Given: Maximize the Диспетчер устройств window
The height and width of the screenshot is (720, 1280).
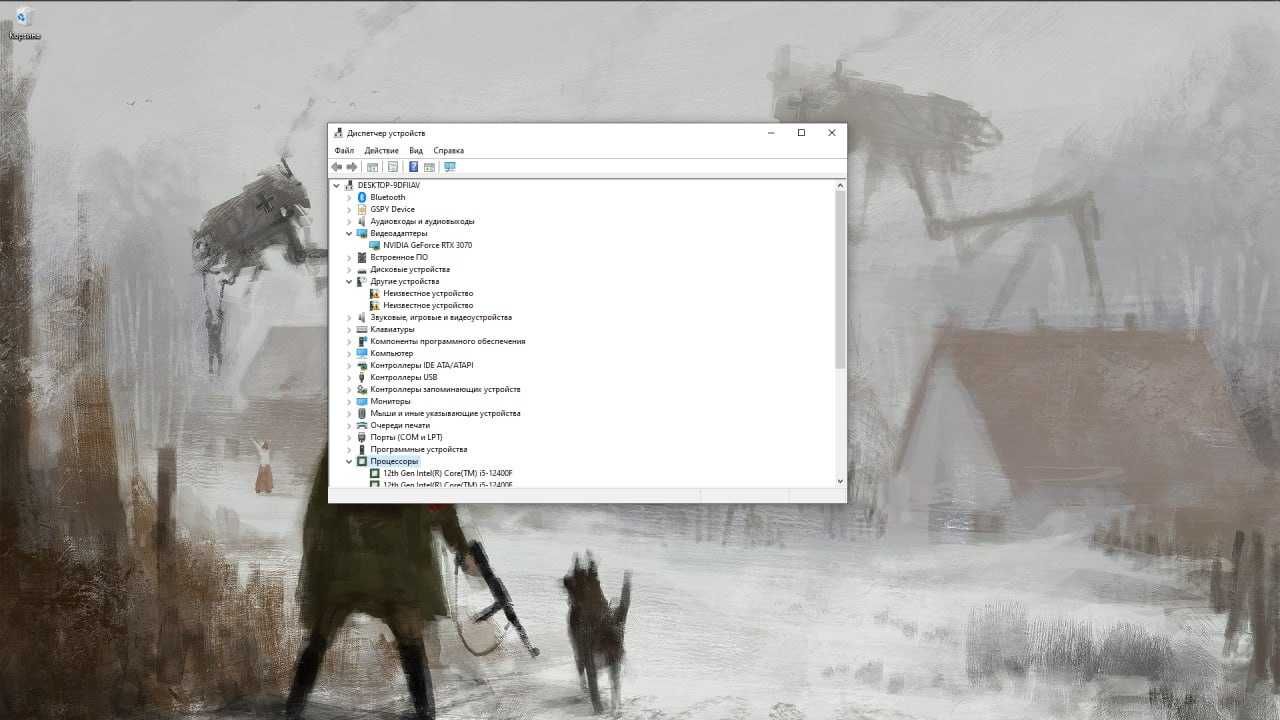Looking at the screenshot, I should tap(801, 133).
